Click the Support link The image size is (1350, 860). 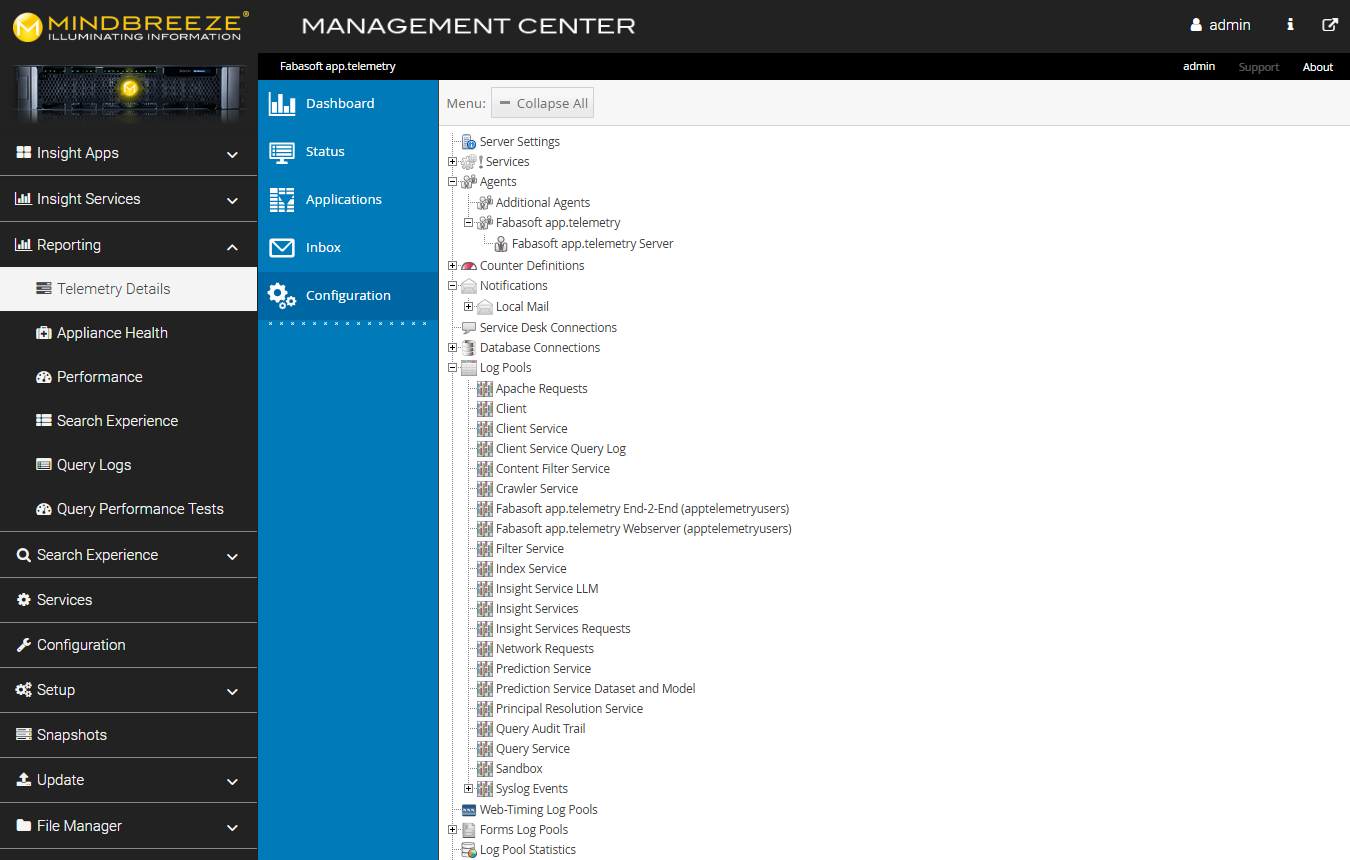click(1258, 67)
